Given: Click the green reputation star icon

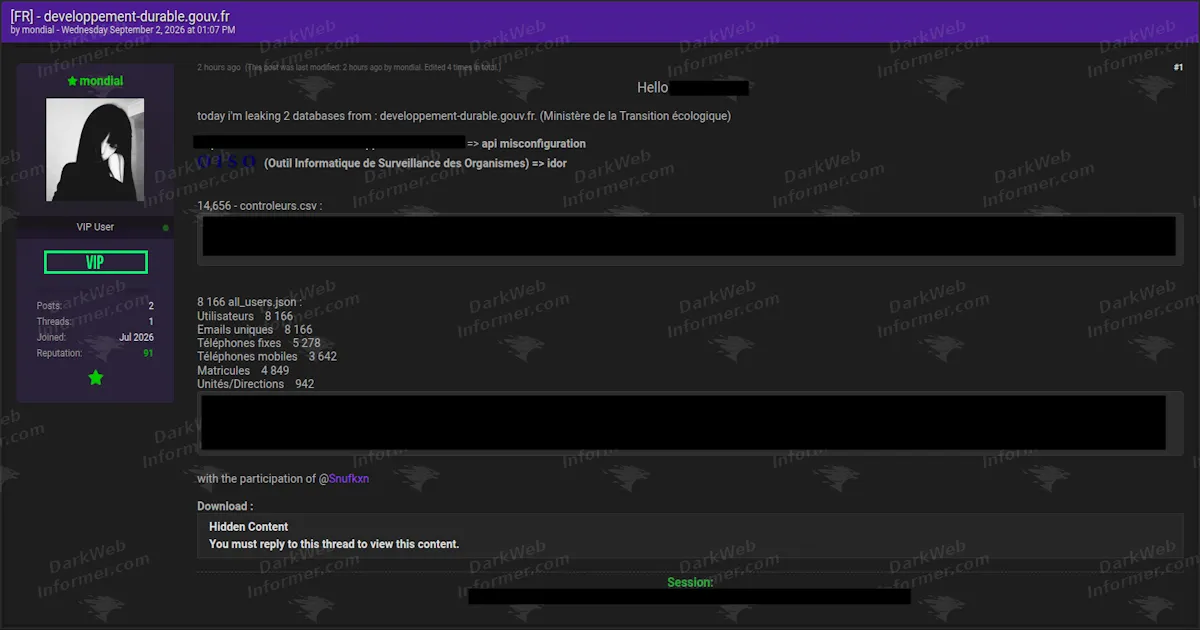Looking at the screenshot, I should [95, 377].
